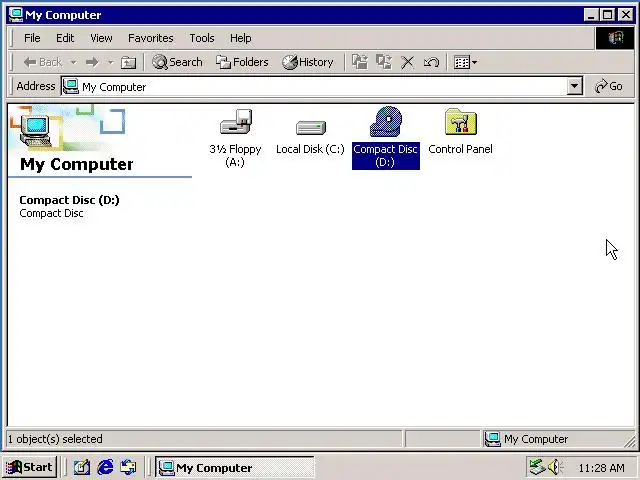
Task: Minimize the My Computer window
Action: tap(590, 15)
